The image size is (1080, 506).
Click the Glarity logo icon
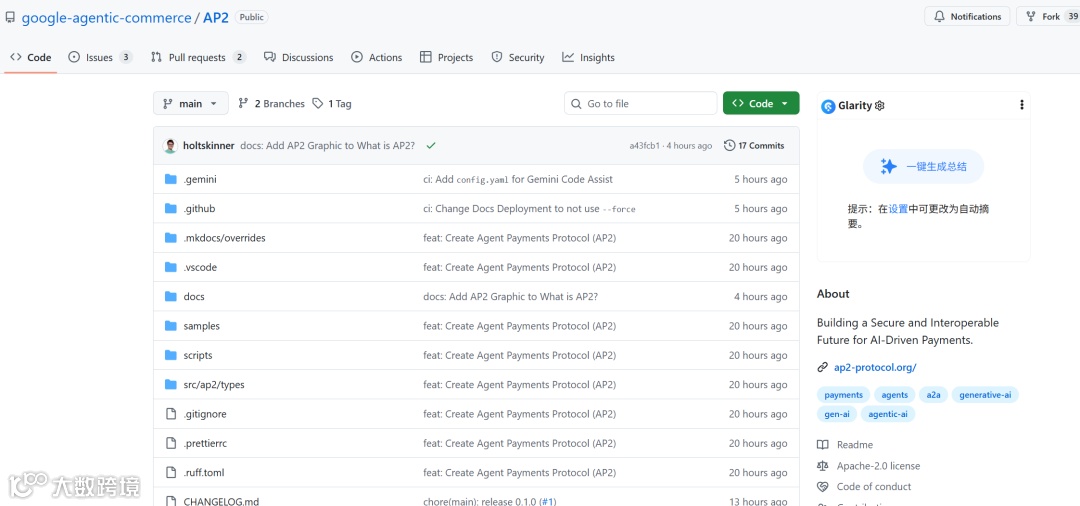829,106
